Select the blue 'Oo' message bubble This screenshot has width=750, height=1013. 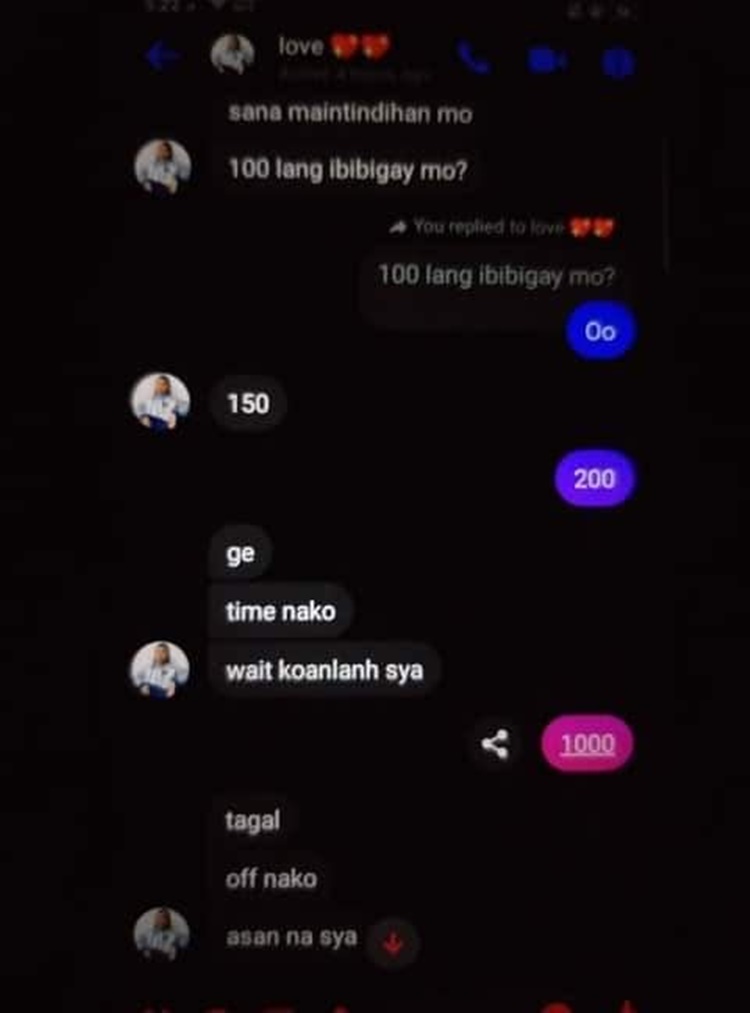pos(600,331)
